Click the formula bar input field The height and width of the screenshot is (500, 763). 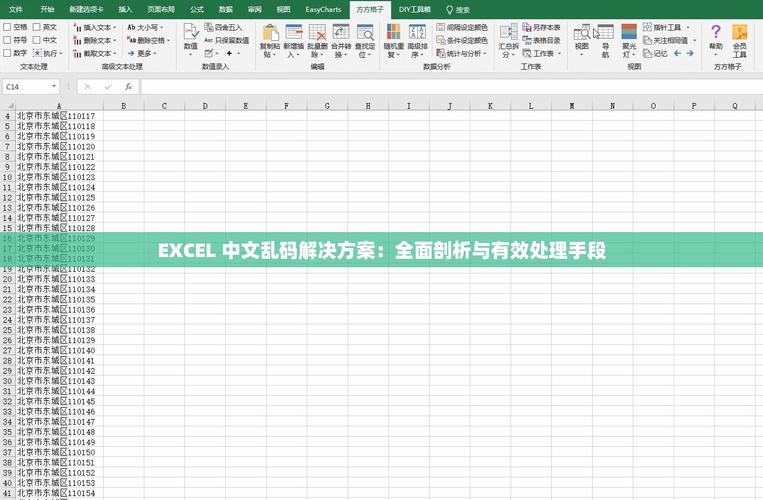click(452, 87)
